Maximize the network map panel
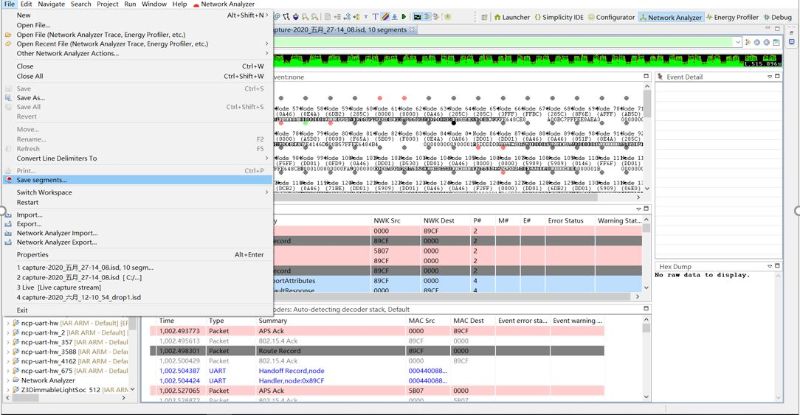This screenshot has height=415, width=800. (x=646, y=77)
